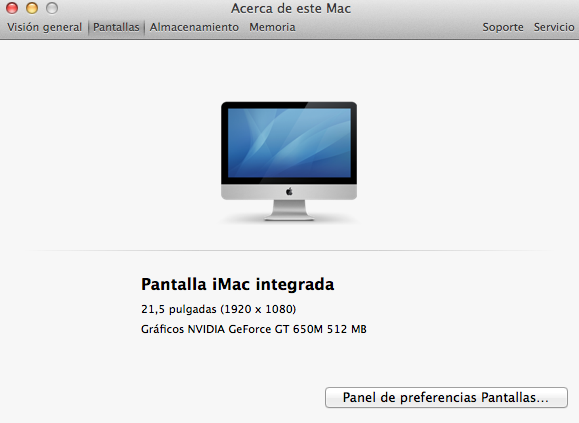Screen dimensions: 579x423
Task: Click the gray zoom window button
Action: 52,8
